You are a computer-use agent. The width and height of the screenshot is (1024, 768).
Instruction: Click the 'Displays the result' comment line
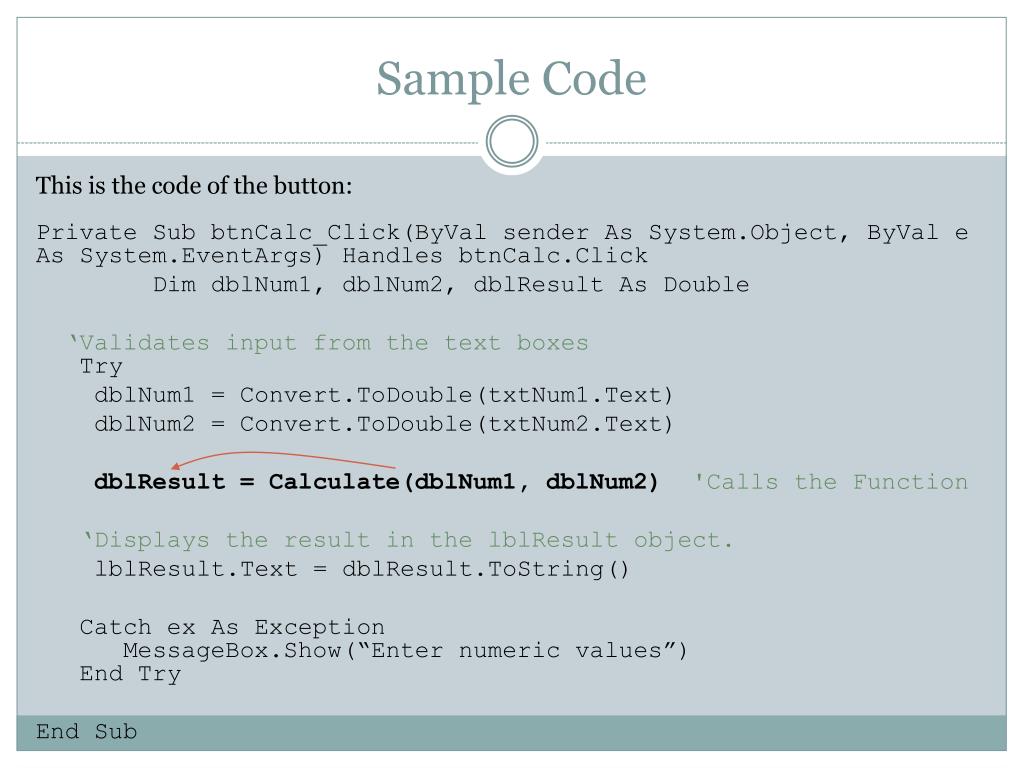(408, 540)
